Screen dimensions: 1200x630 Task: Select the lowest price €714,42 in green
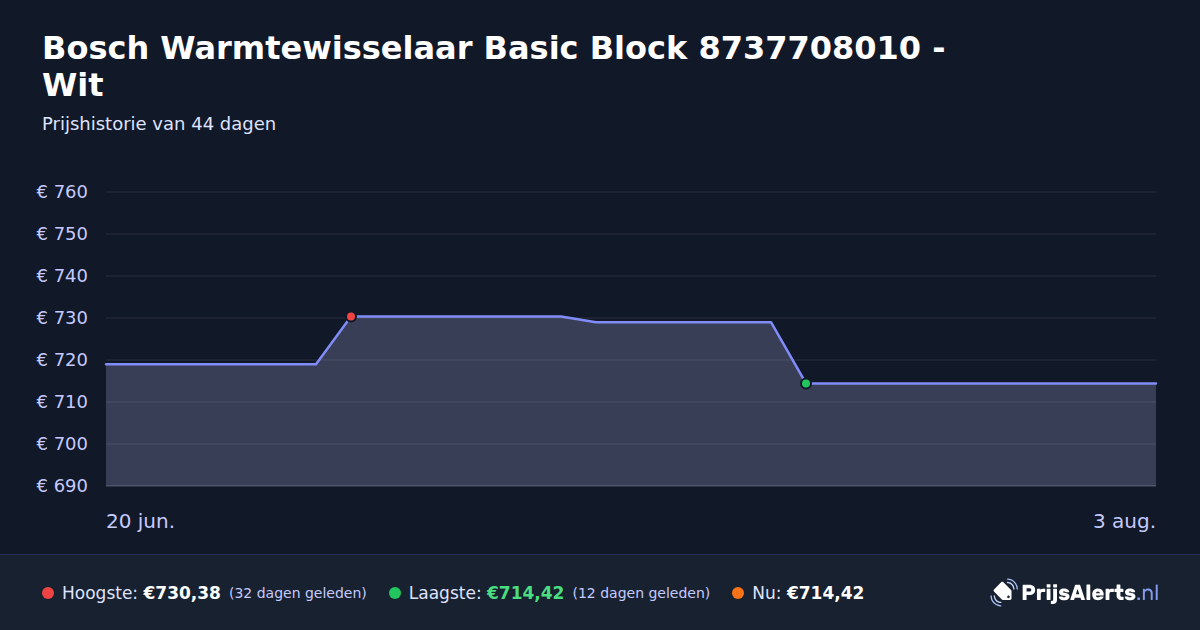(x=525, y=593)
